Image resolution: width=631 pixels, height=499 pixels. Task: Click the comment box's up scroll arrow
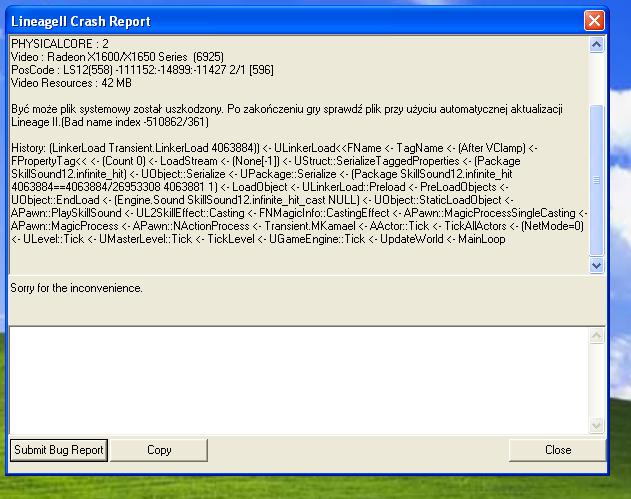coord(596,336)
